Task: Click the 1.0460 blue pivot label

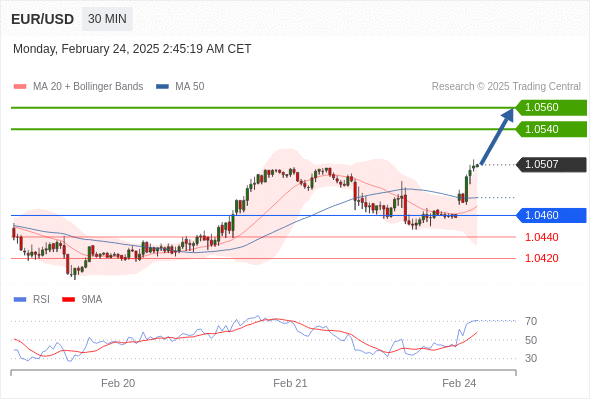Action: [x=551, y=215]
